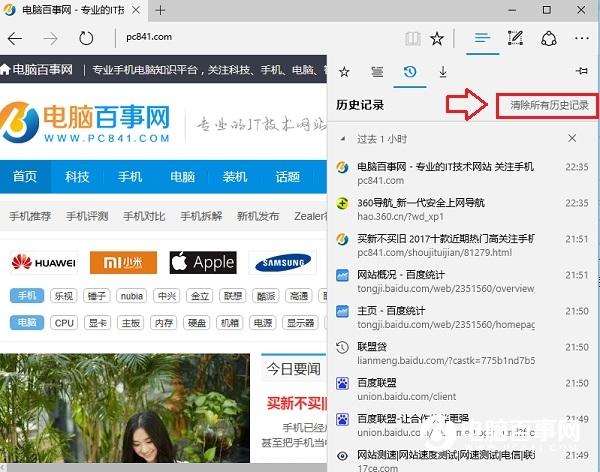This screenshot has height=472, width=600.
Task: Go back to previous page
Action: pos(15,38)
